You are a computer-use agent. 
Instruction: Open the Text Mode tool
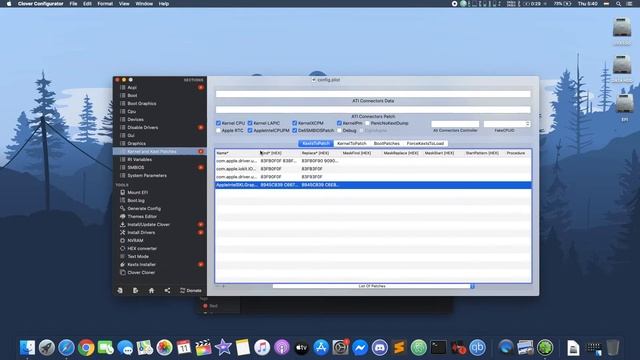(x=138, y=256)
